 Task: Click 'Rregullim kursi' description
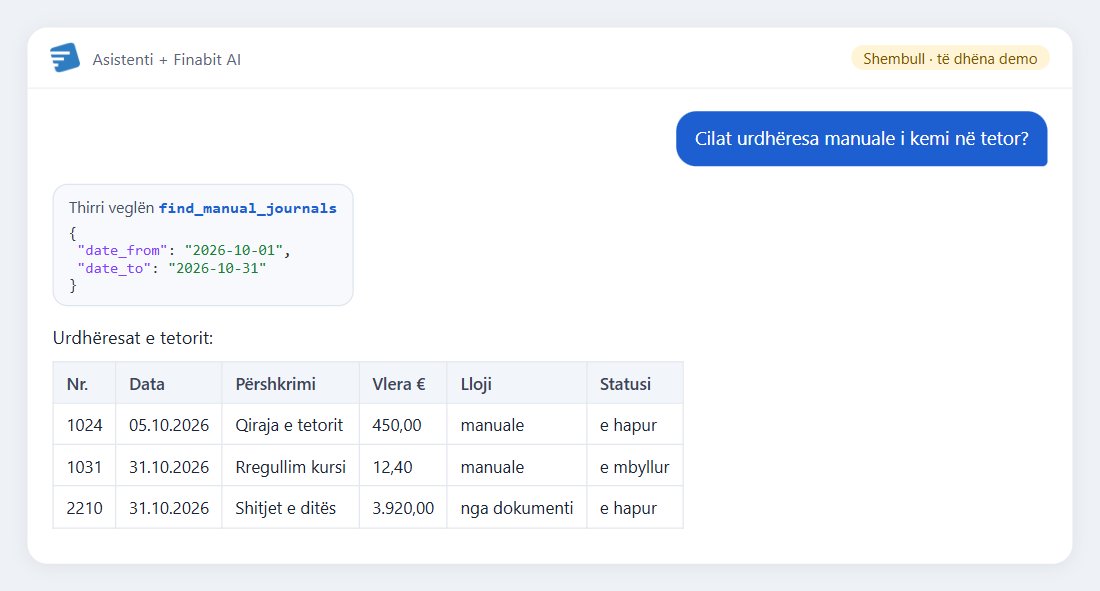point(290,467)
